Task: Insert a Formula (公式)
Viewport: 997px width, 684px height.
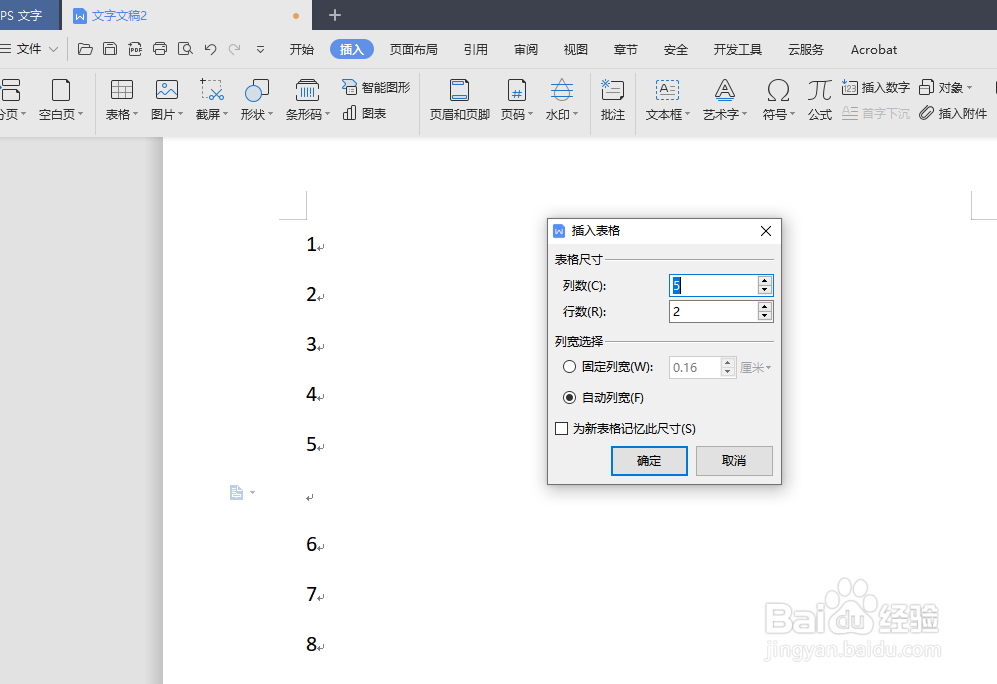Action: coord(820,99)
